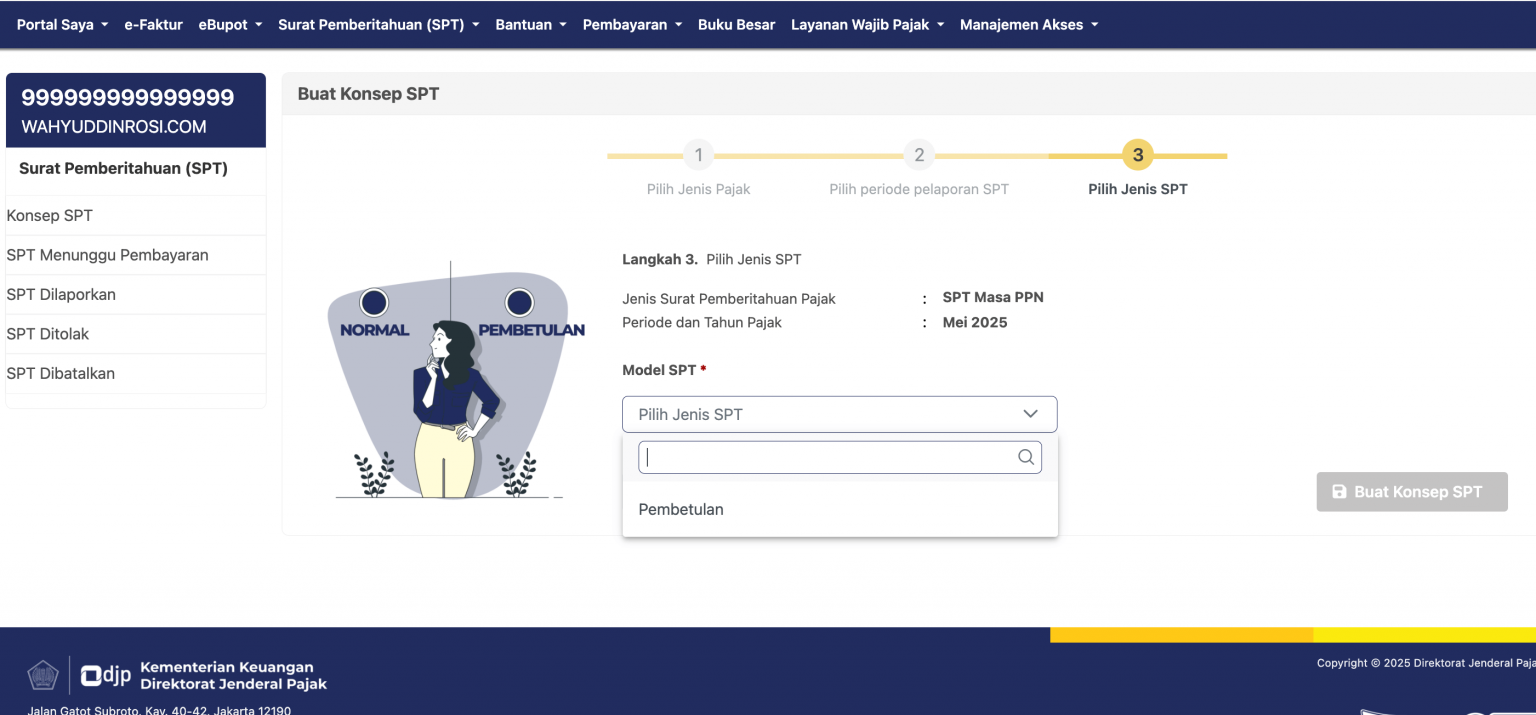
Task: Open the e-Faktur menu
Action: (x=153, y=24)
